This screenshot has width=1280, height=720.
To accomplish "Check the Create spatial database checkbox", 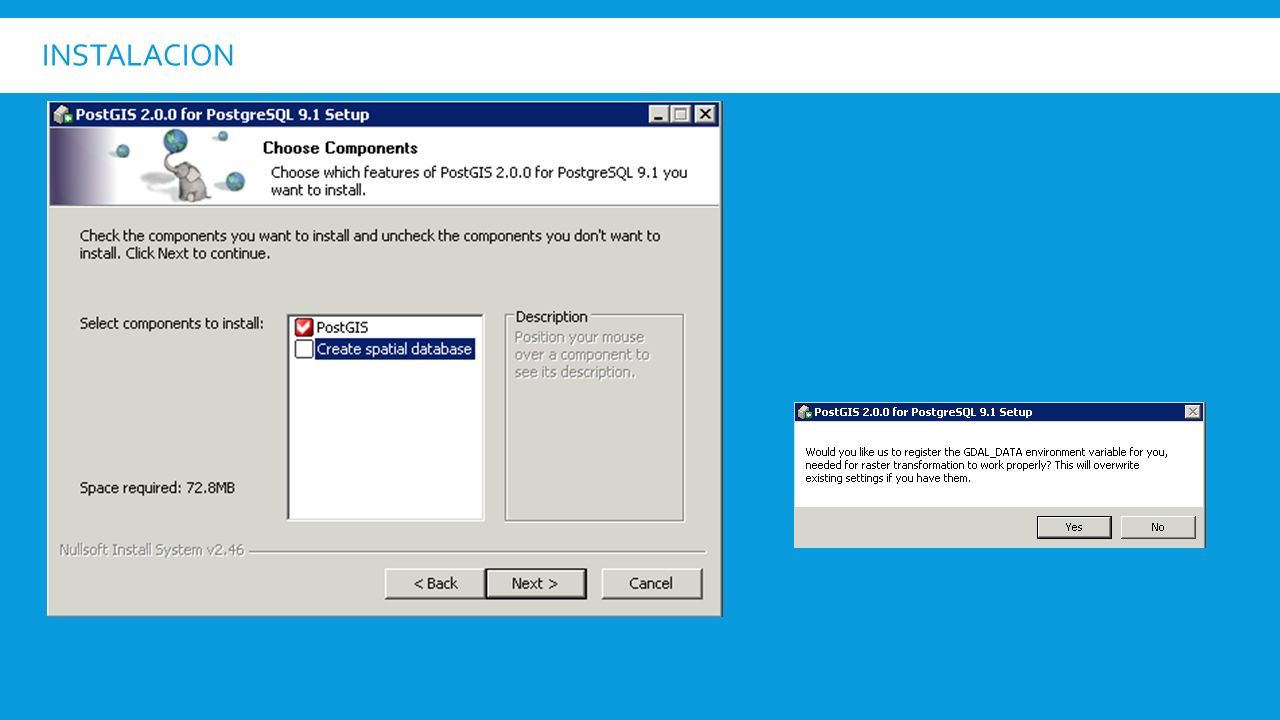I will click(304, 349).
